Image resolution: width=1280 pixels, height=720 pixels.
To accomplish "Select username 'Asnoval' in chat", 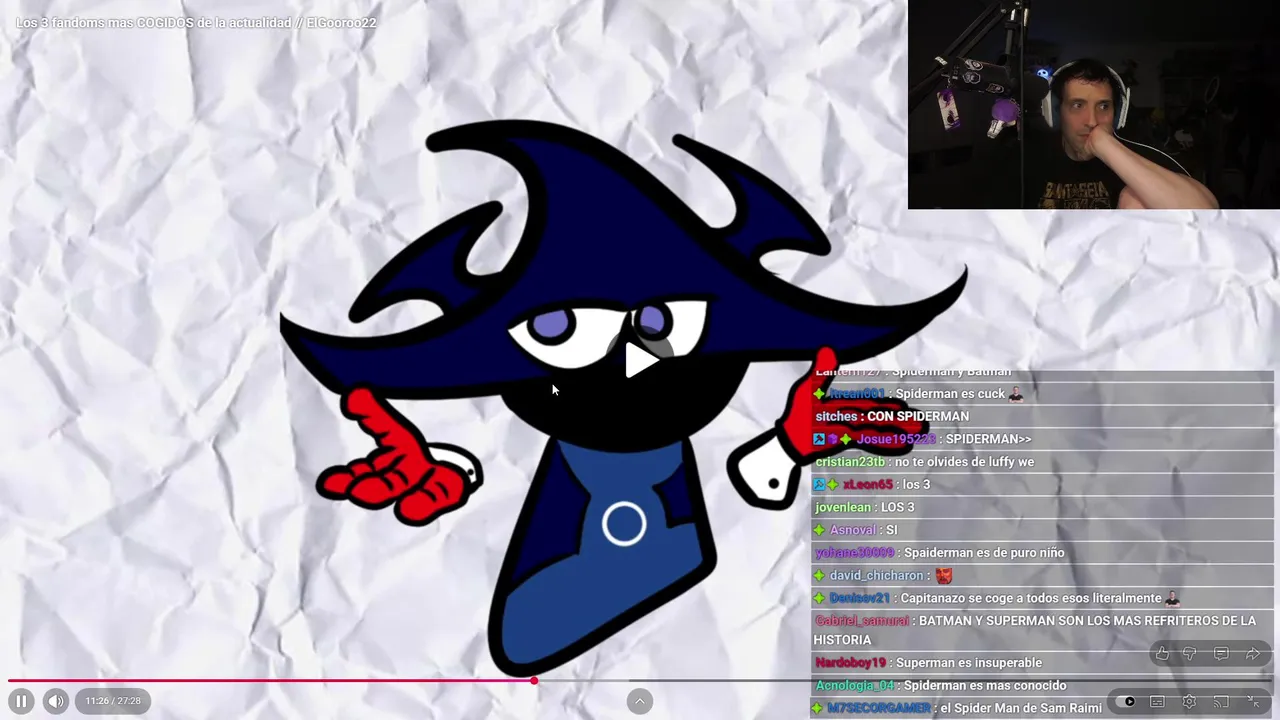I will 852,530.
